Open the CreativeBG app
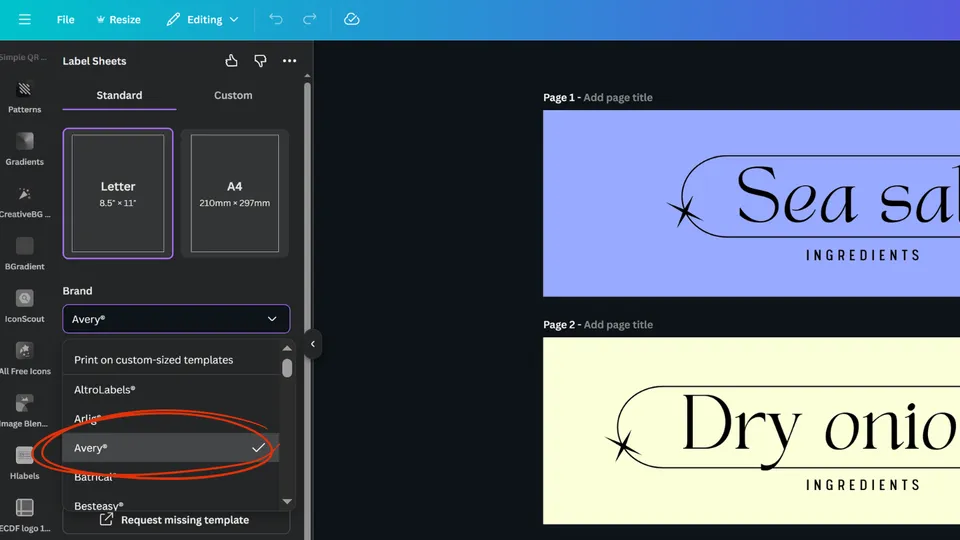Screen dimensions: 960x540 pyautogui.click(x=24, y=202)
